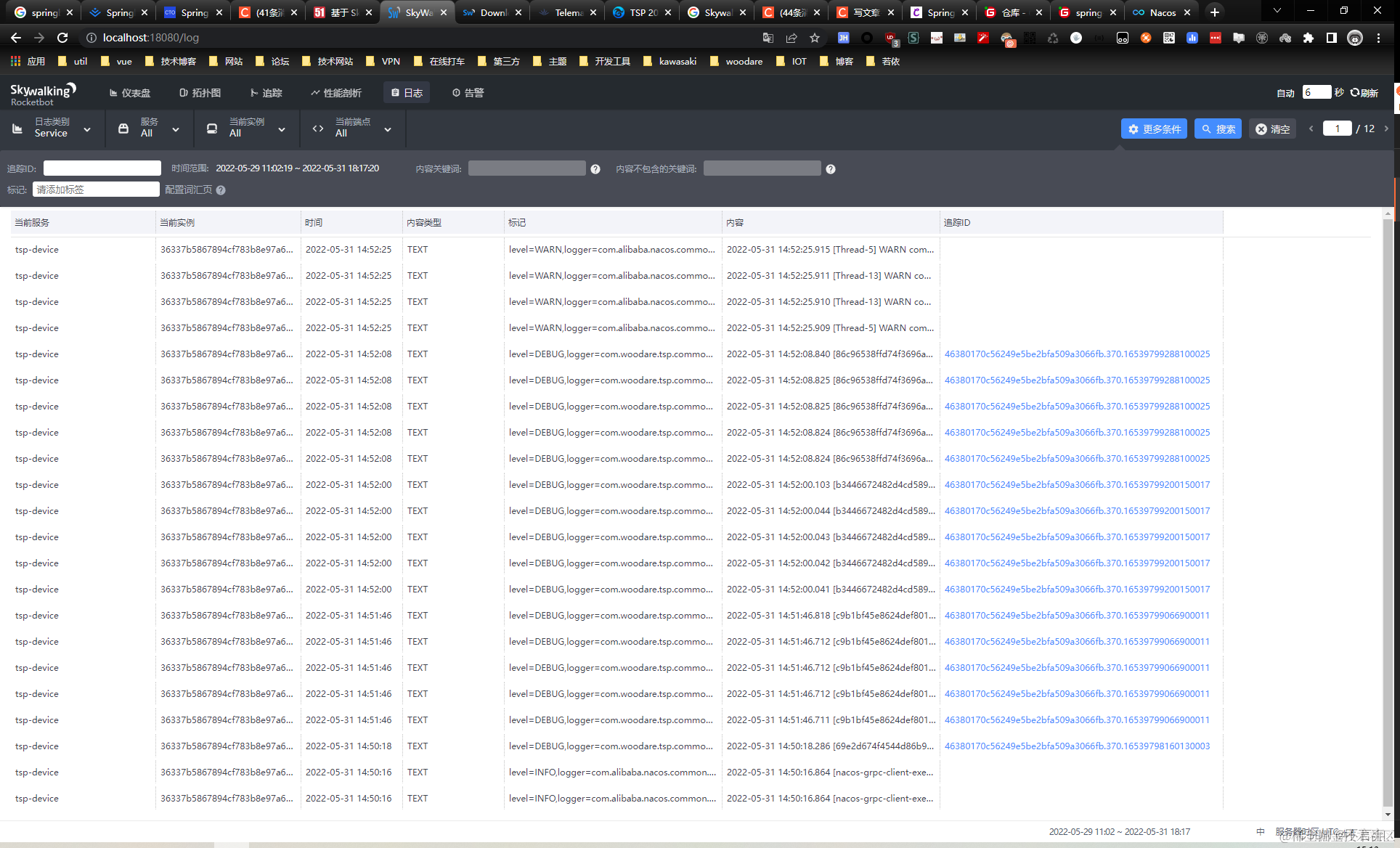
Task: Click the 性能剖析 profiling icon
Action: tap(315, 93)
